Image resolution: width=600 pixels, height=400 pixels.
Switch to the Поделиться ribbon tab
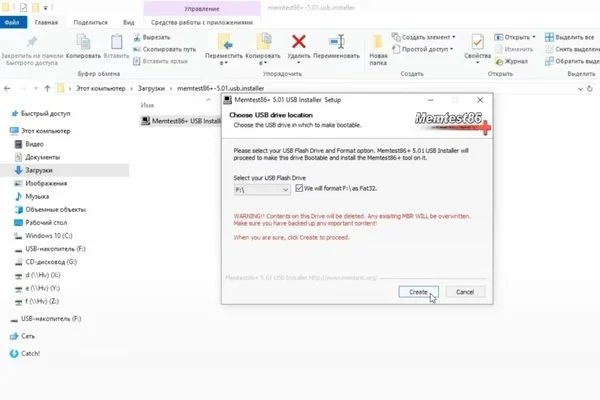(90, 23)
